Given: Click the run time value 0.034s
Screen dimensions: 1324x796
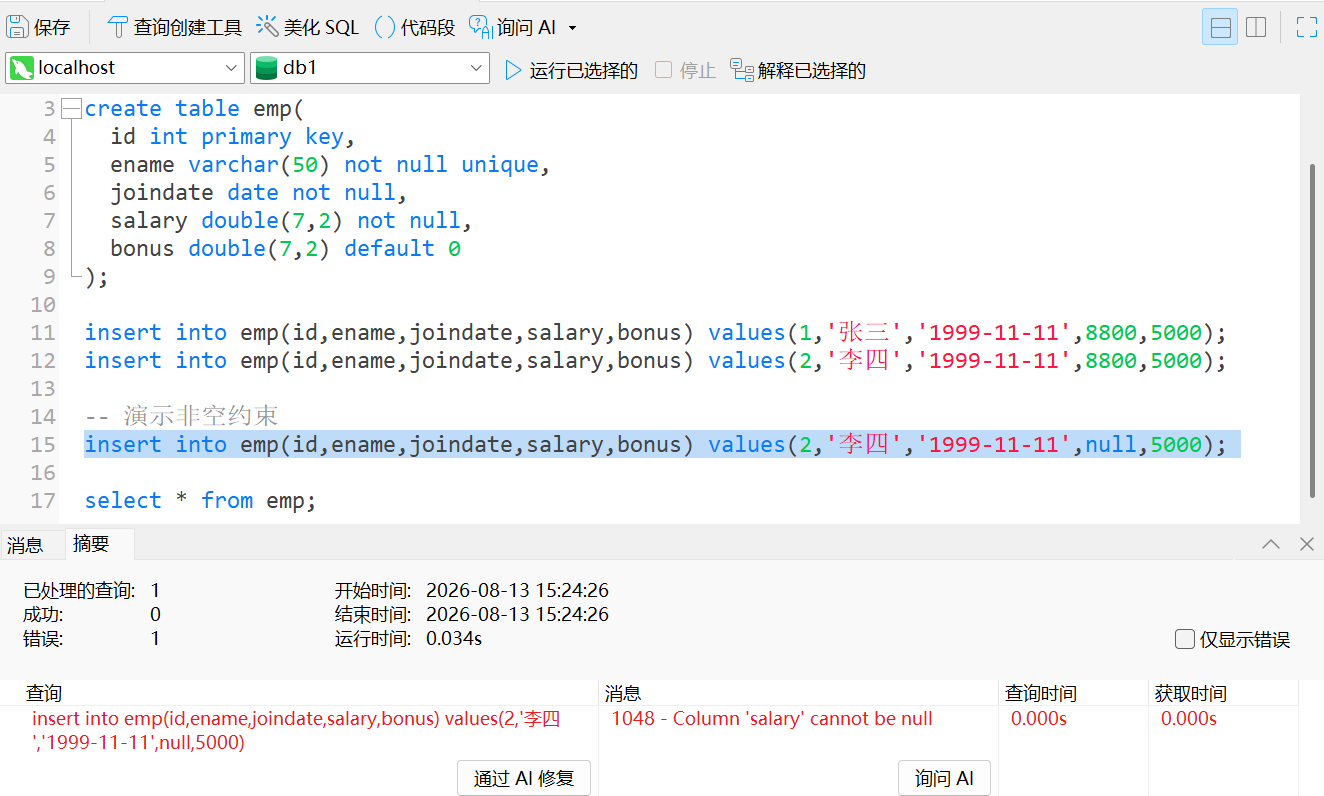Looking at the screenshot, I should [454, 638].
